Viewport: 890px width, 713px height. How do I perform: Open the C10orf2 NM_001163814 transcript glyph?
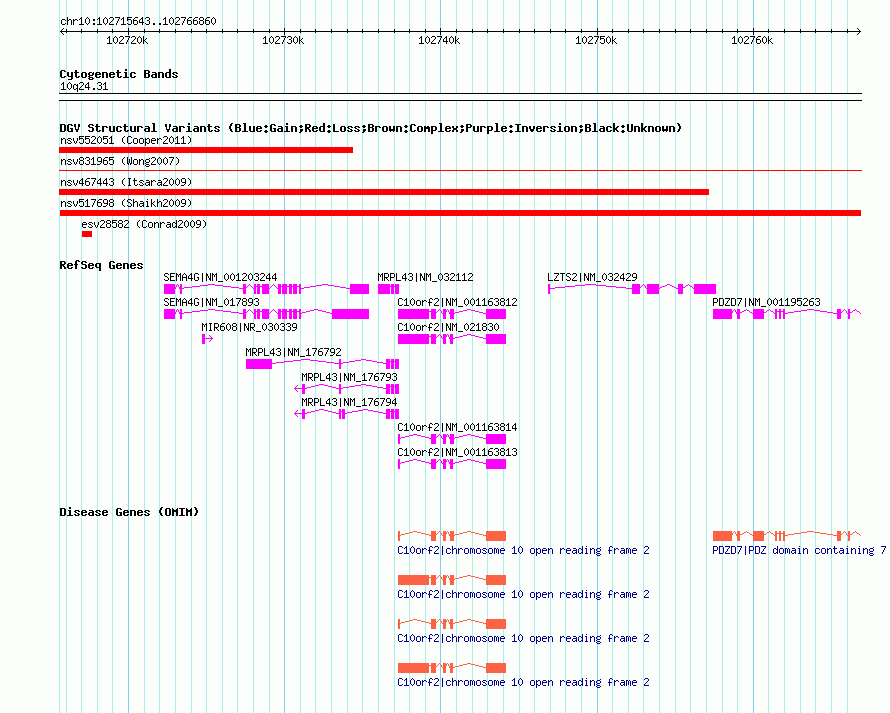pos(452,439)
